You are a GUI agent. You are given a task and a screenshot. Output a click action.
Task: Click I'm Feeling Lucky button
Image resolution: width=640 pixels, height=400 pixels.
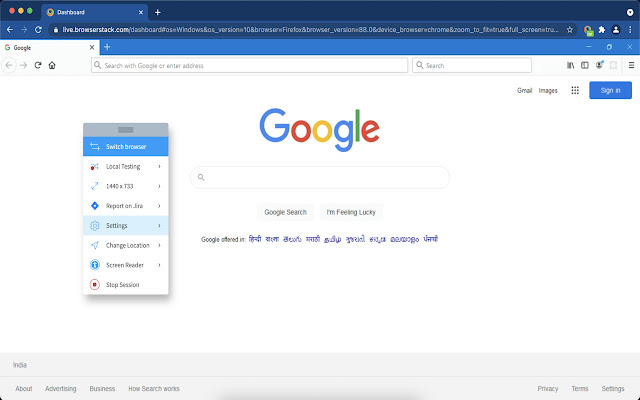(x=351, y=212)
